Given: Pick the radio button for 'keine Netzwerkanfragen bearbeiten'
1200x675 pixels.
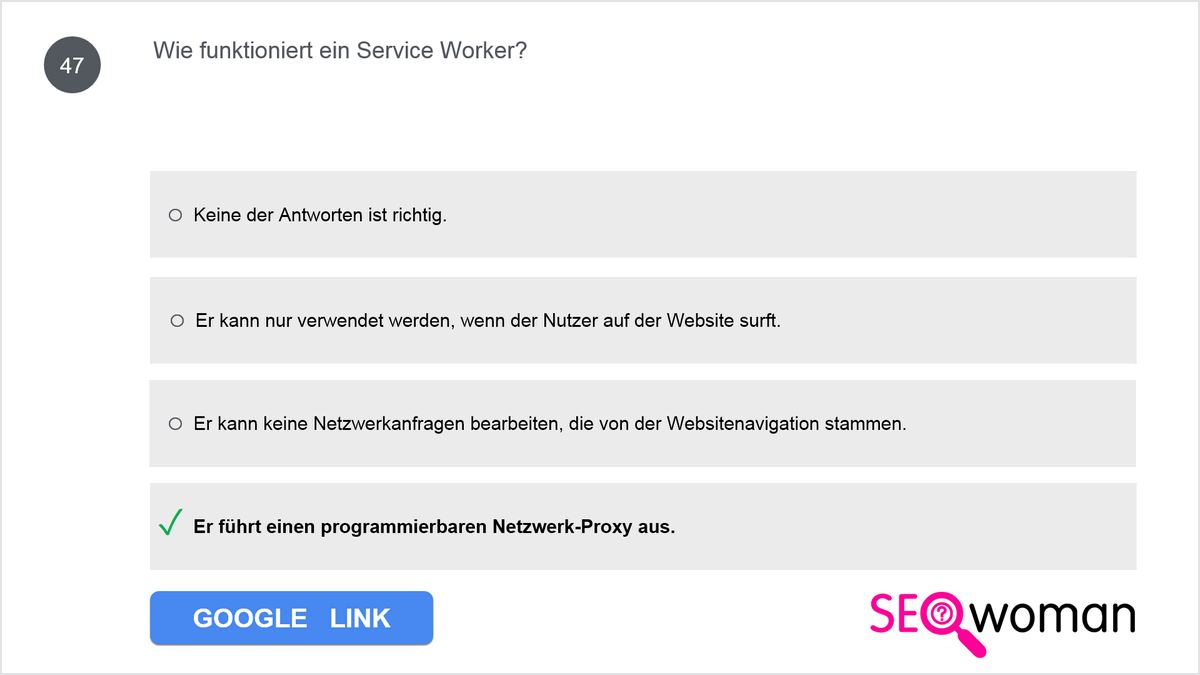Looking at the screenshot, I should [175, 424].
